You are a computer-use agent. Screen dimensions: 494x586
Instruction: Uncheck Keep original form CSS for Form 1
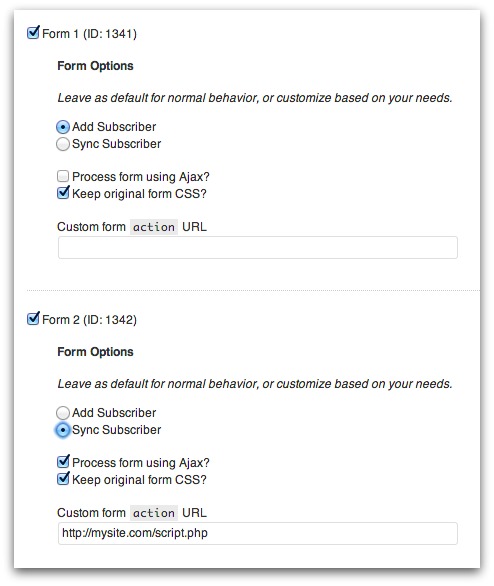[63, 193]
